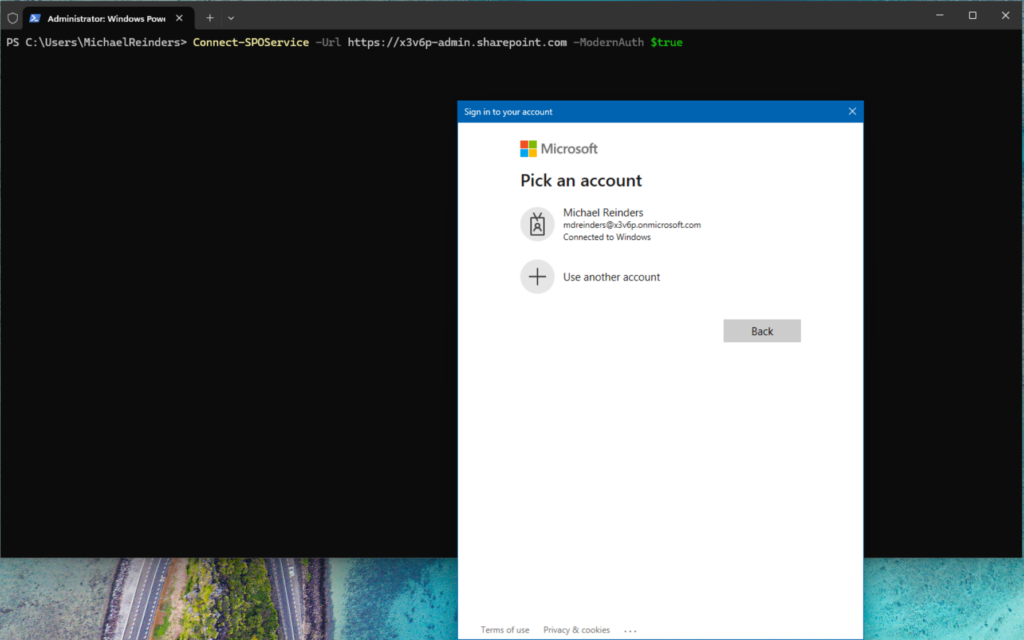Open the Terms of use link
Screen dimensions: 1024x640
pyautogui.click(x=505, y=630)
